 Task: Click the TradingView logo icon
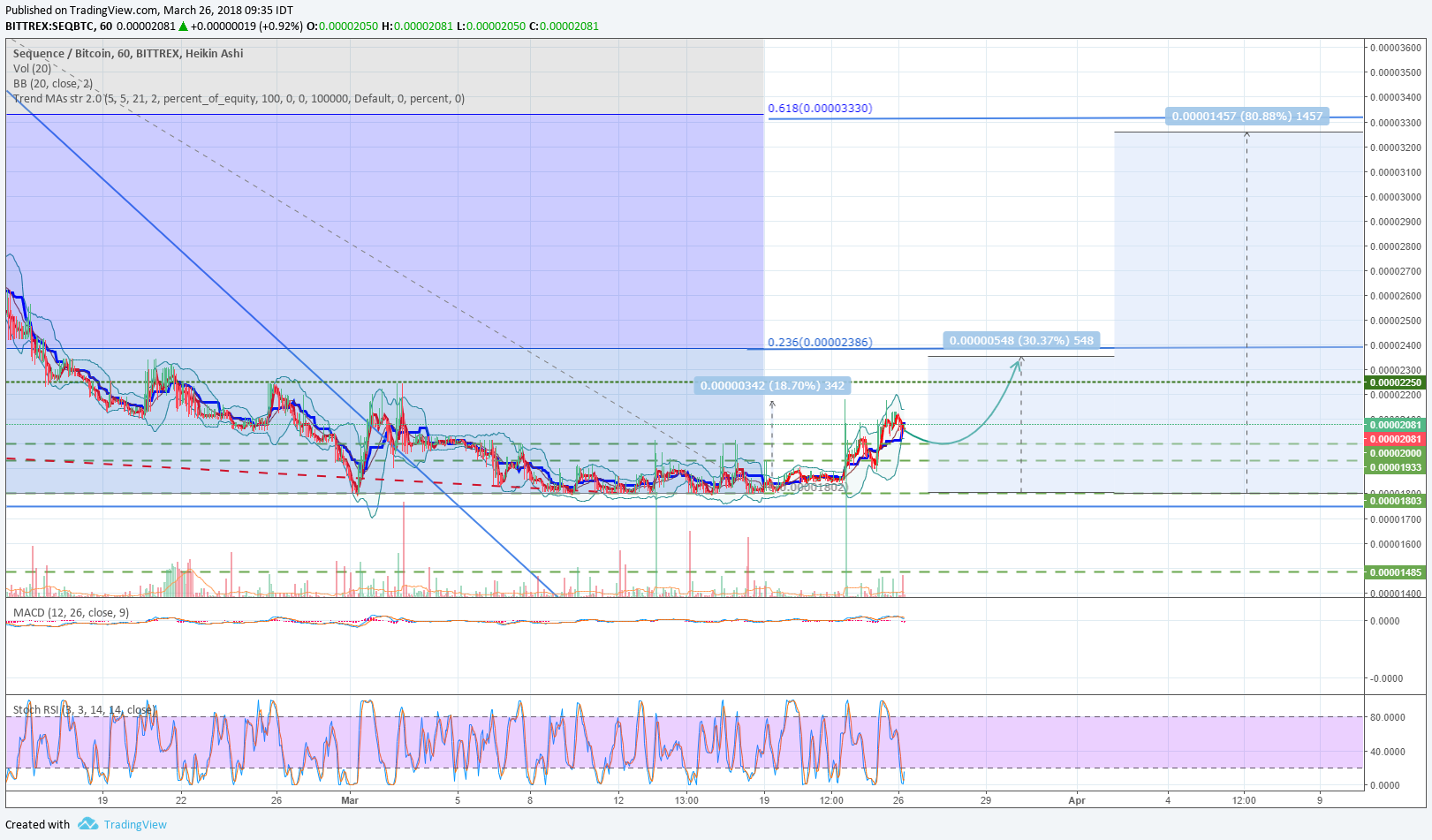click(x=87, y=823)
